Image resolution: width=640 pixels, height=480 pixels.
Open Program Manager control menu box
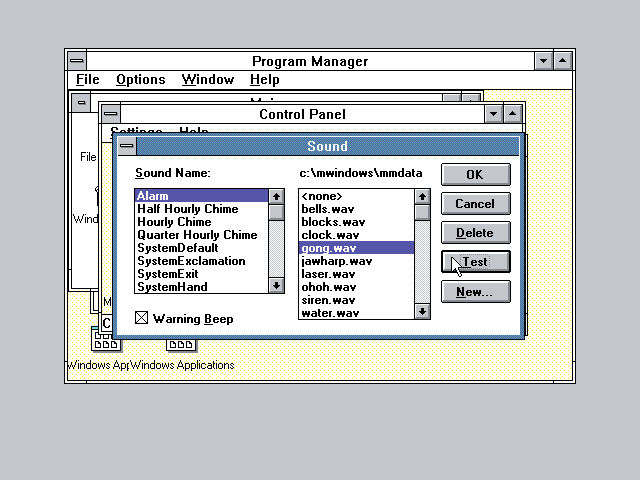pyautogui.click(x=77, y=61)
